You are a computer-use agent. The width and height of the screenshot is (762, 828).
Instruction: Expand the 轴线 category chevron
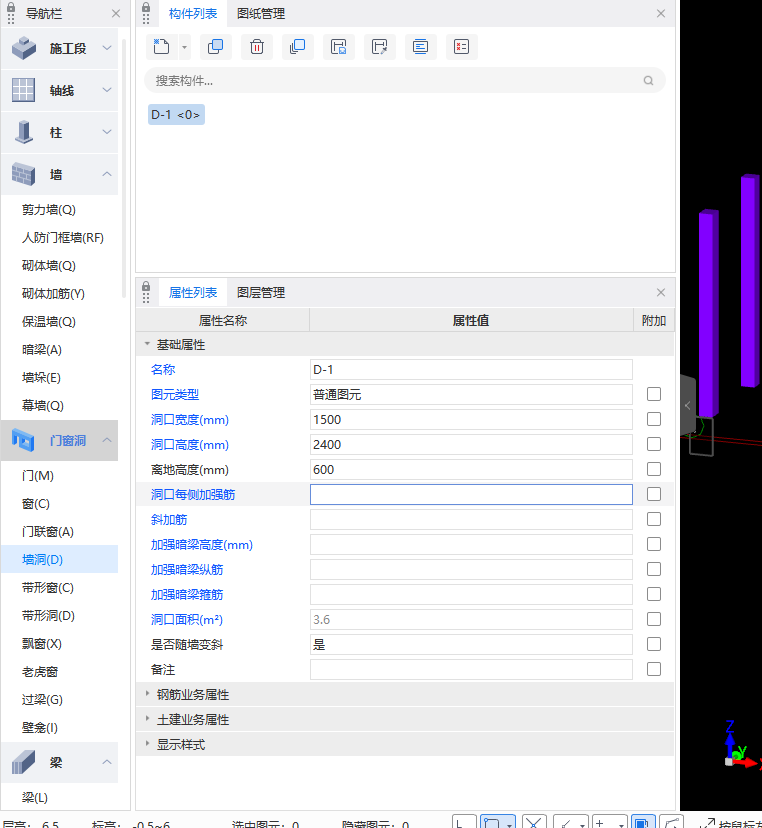[x=107, y=90]
